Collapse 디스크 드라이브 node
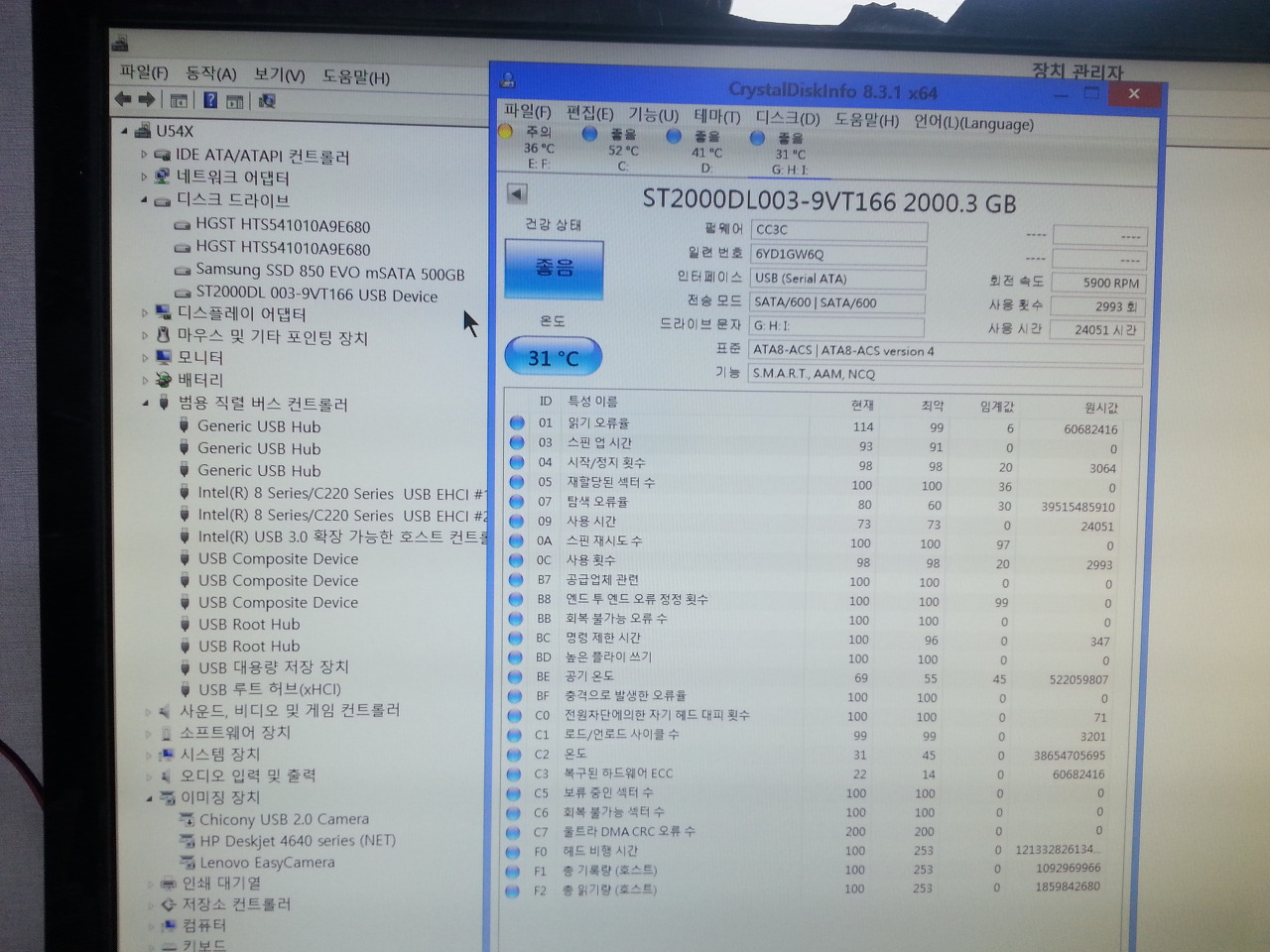The image size is (1270, 952). 144,199
